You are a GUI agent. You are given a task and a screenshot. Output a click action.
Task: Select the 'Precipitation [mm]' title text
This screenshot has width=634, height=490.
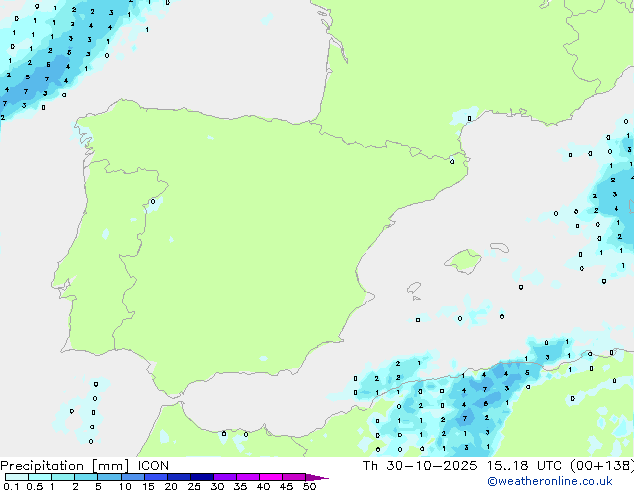pos(65,466)
